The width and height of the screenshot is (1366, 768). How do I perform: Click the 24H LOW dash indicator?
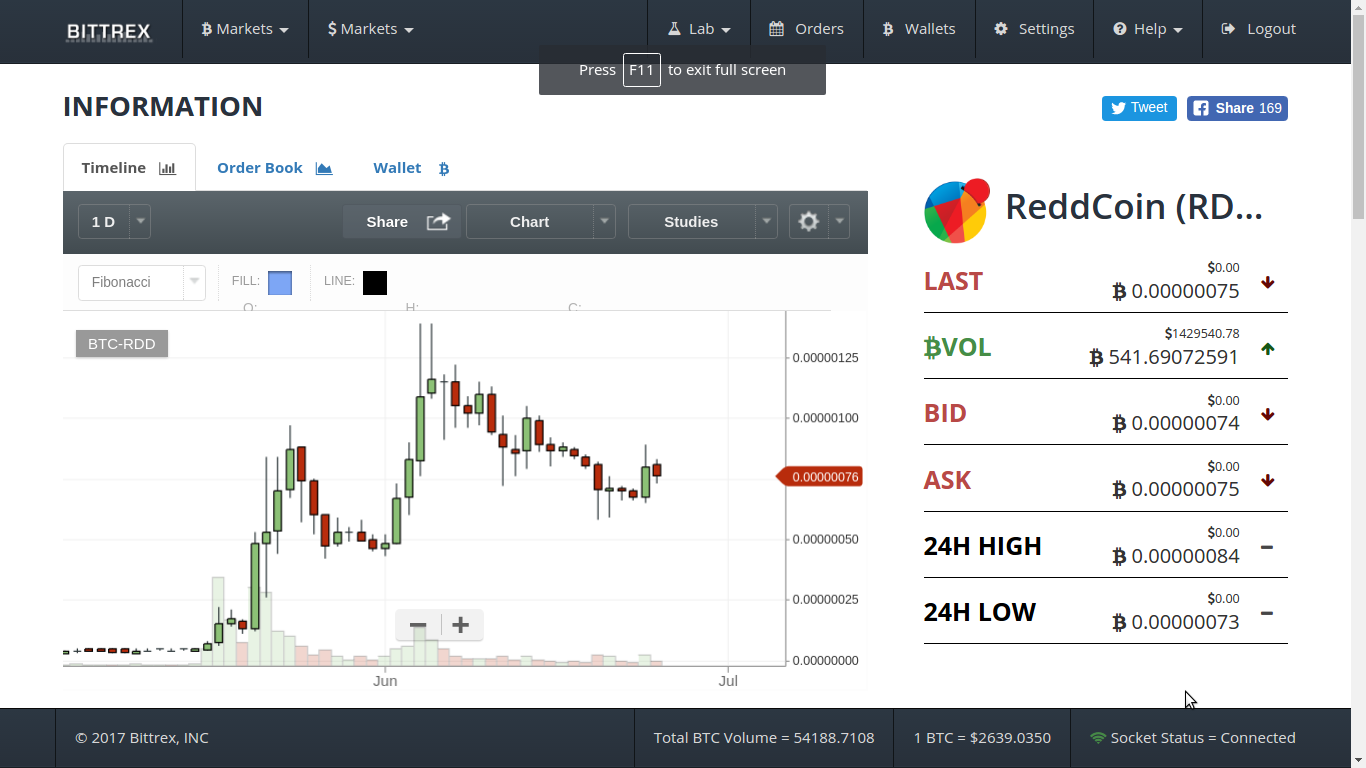coord(1267,613)
